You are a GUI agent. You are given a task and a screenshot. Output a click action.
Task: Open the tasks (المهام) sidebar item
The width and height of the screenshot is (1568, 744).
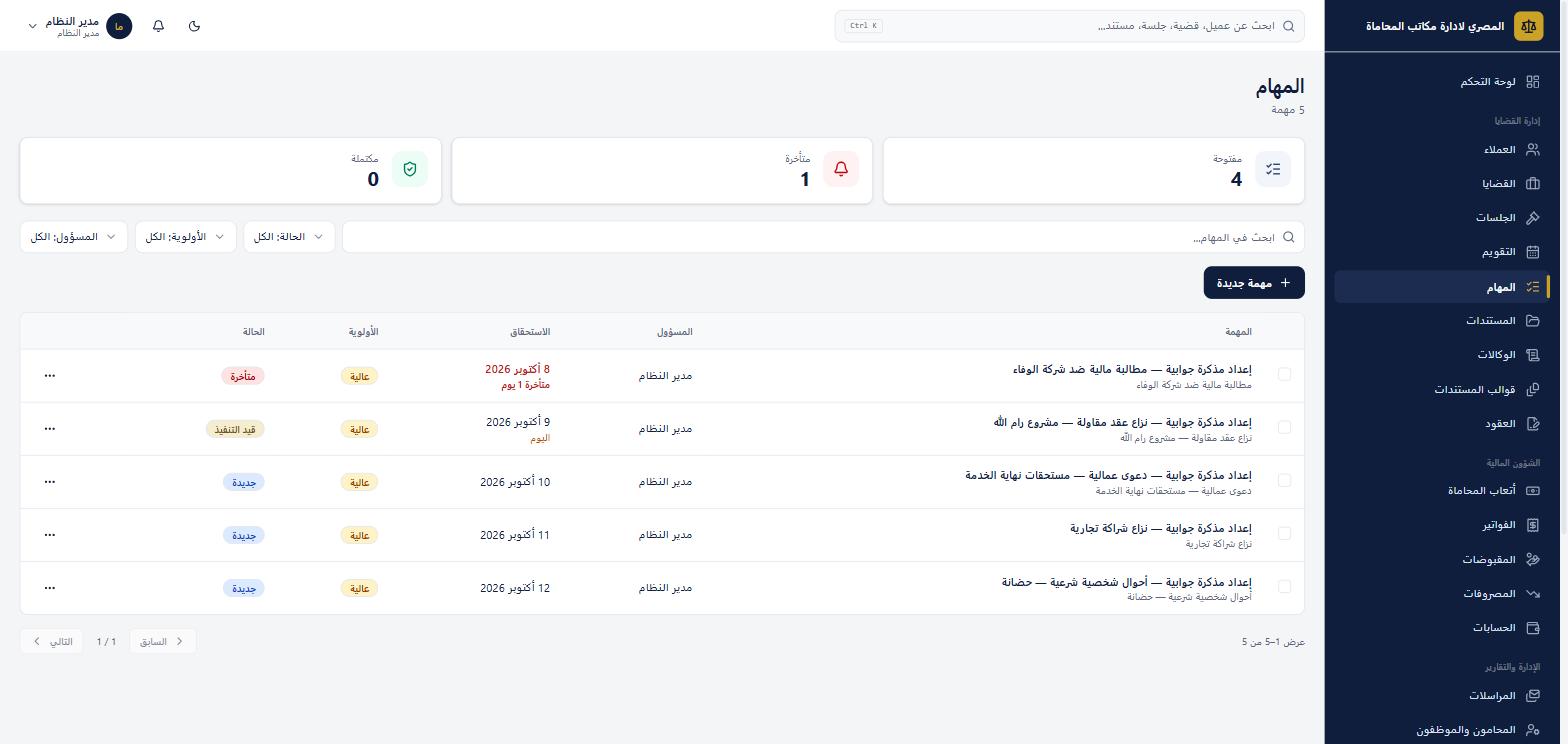click(x=1442, y=287)
